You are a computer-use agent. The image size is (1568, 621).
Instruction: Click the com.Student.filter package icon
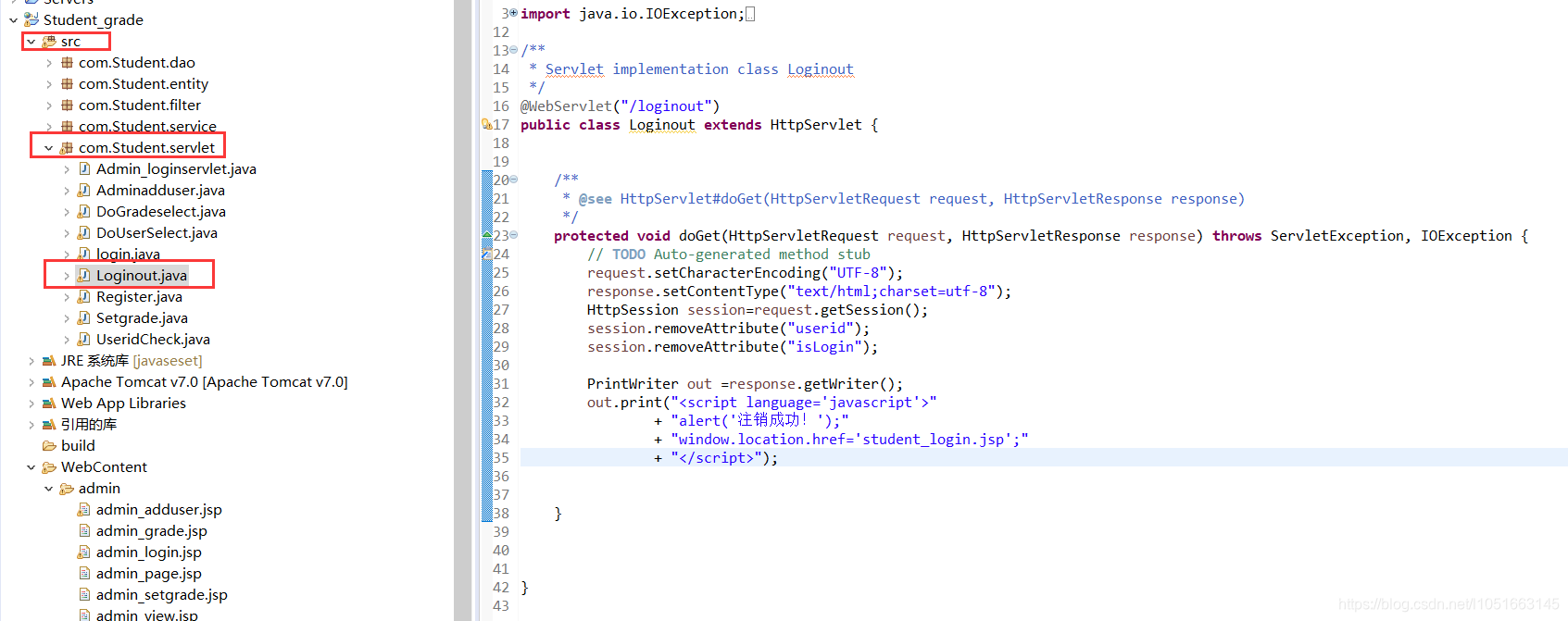67,106
